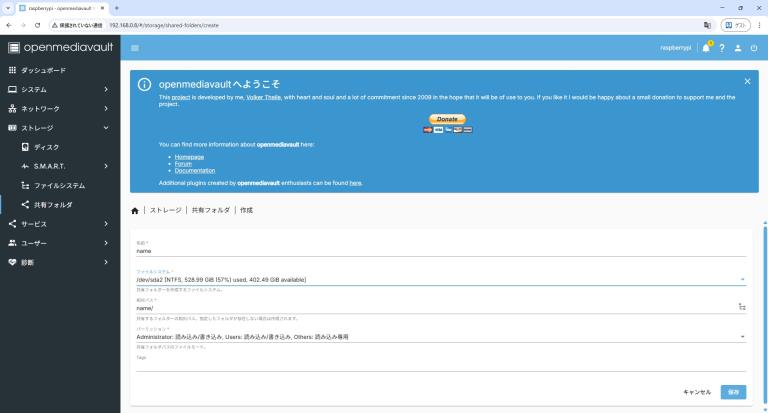Image resolution: width=768 pixels, height=413 pixels.
Task: Collapse the Storage menu chevron
Action: coord(106,127)
